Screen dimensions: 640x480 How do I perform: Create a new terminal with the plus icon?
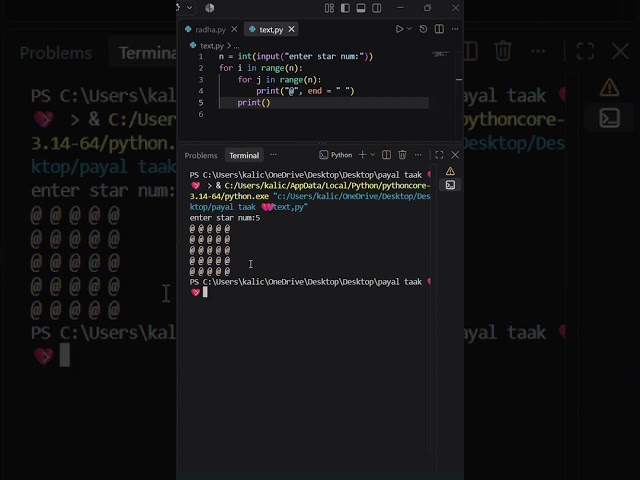pyautogui.click(x=362, y=155)
